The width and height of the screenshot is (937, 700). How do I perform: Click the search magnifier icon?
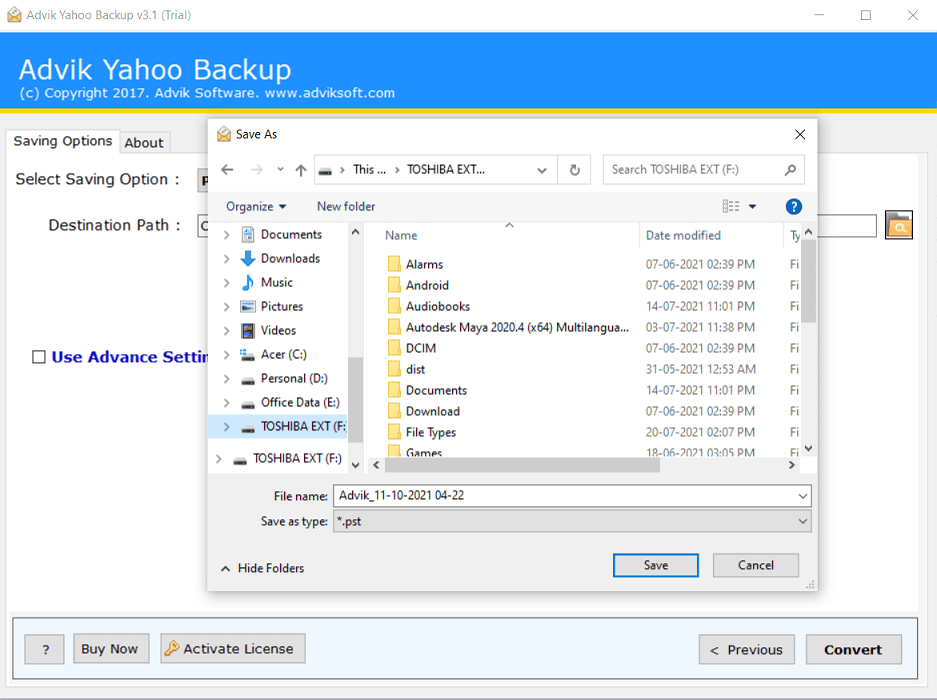(x=790, y=170)
